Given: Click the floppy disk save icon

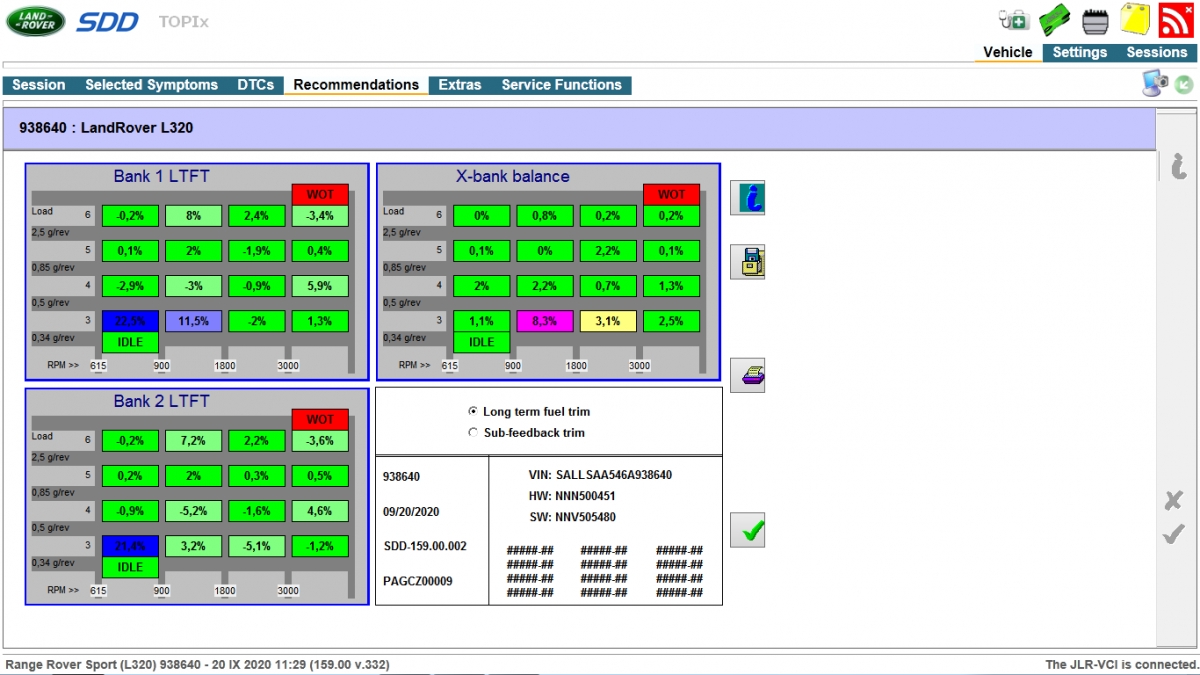Looking at the screenshot, I should pyautogui.click(x=747, y=262).
